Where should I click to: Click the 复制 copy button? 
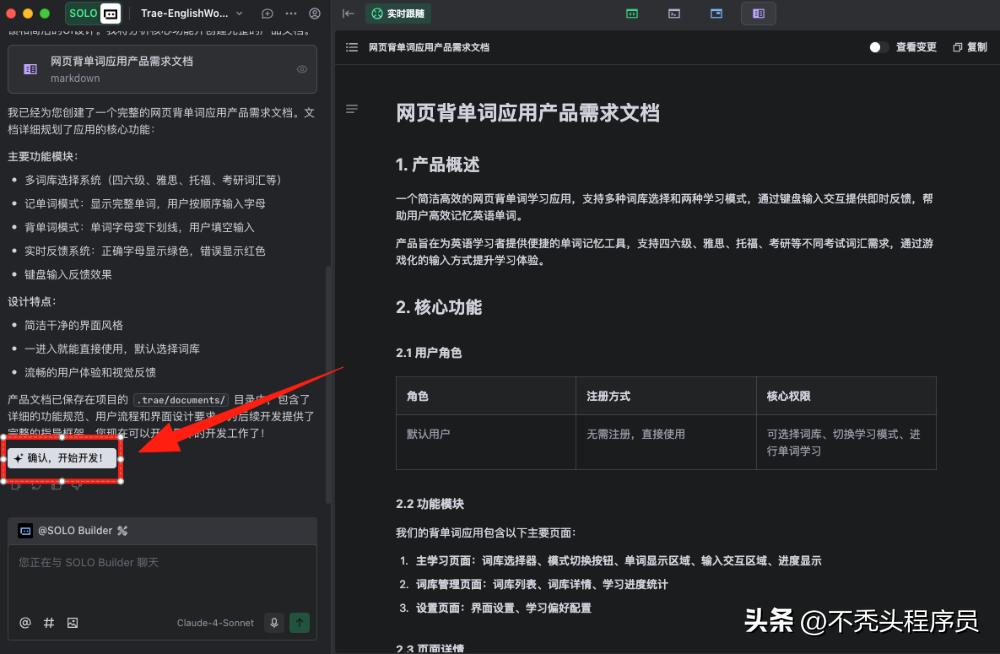[x=969, y=47]
